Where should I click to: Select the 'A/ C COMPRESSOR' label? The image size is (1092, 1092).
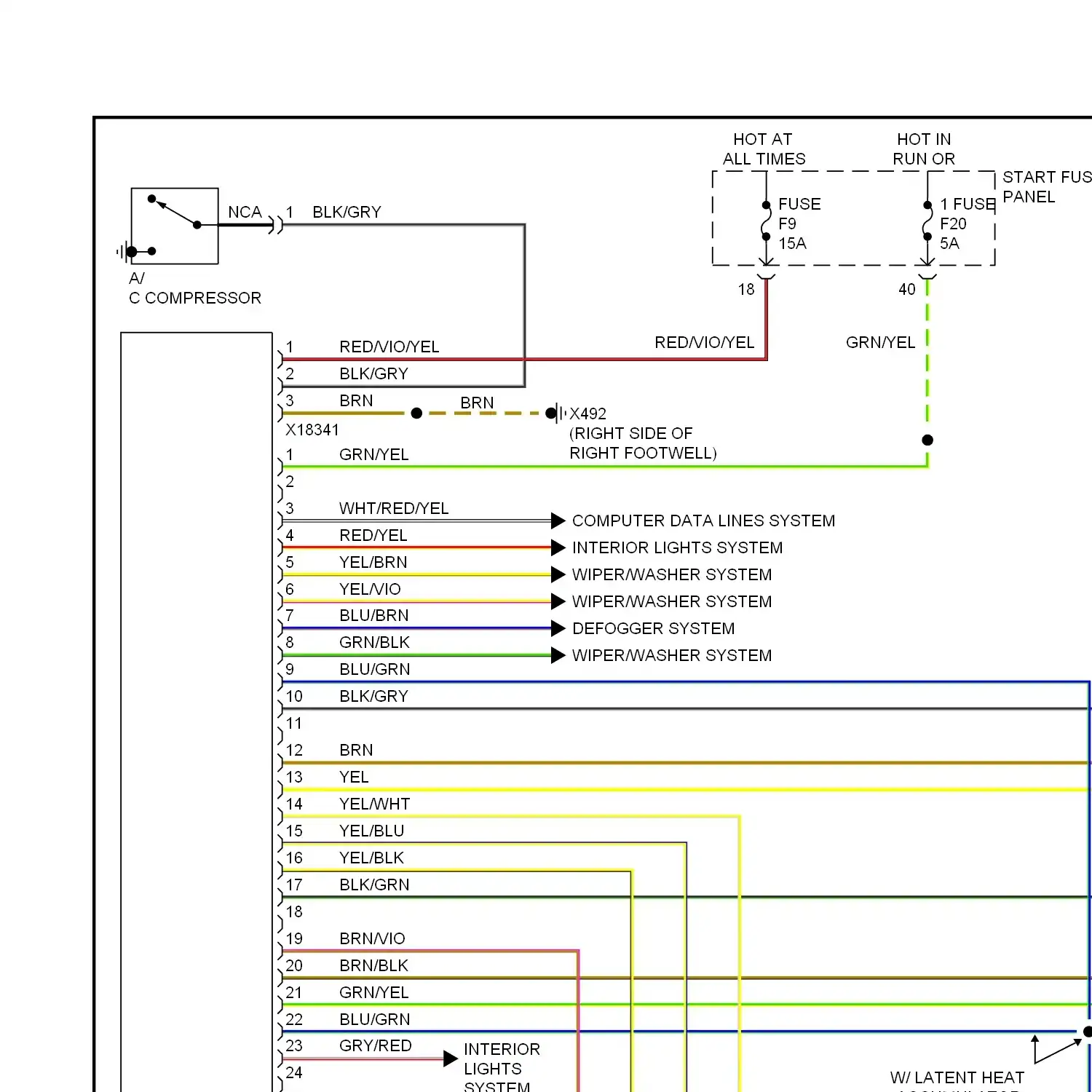(195, 288)
